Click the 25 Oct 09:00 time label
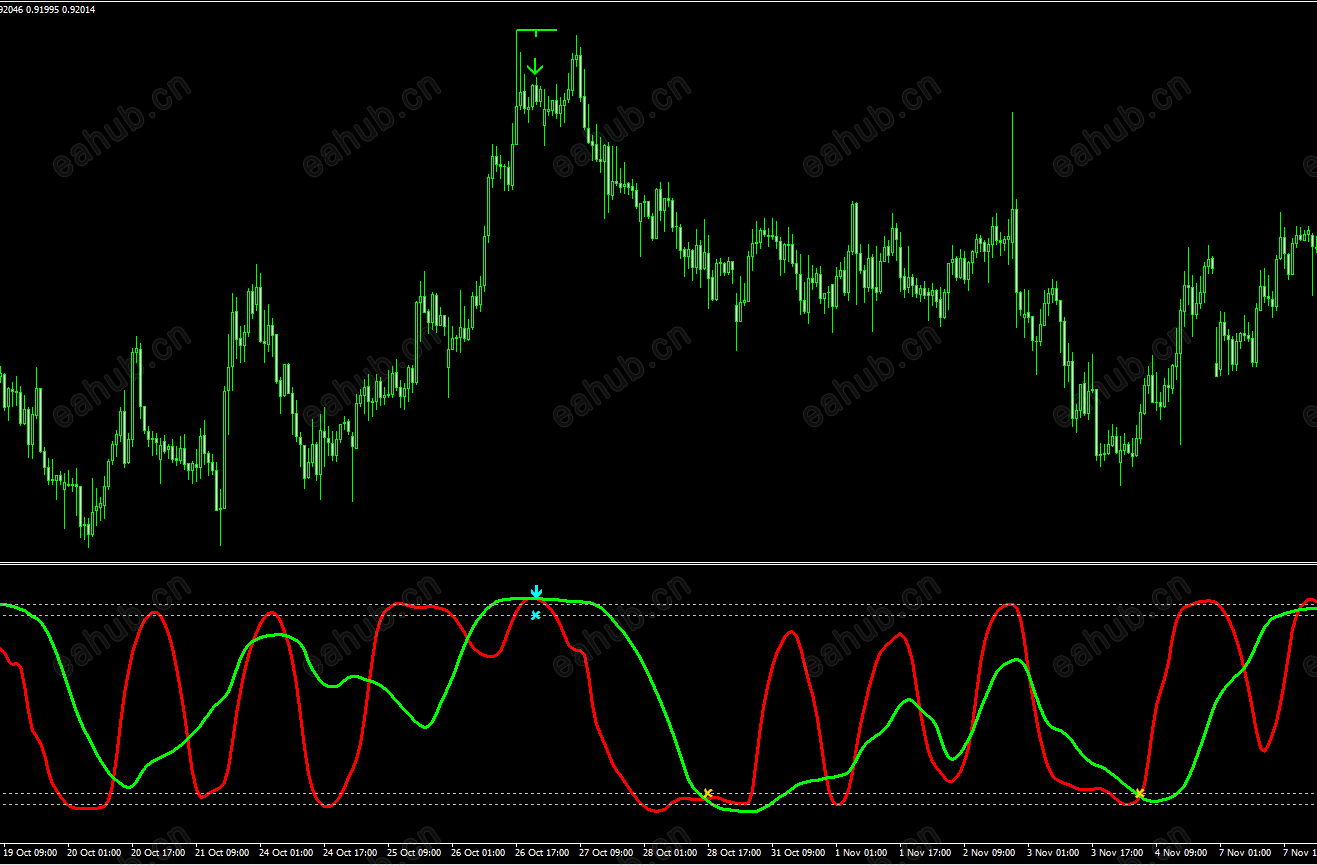The height and width of the screenshot is (865, 1317). click(414, 853)
